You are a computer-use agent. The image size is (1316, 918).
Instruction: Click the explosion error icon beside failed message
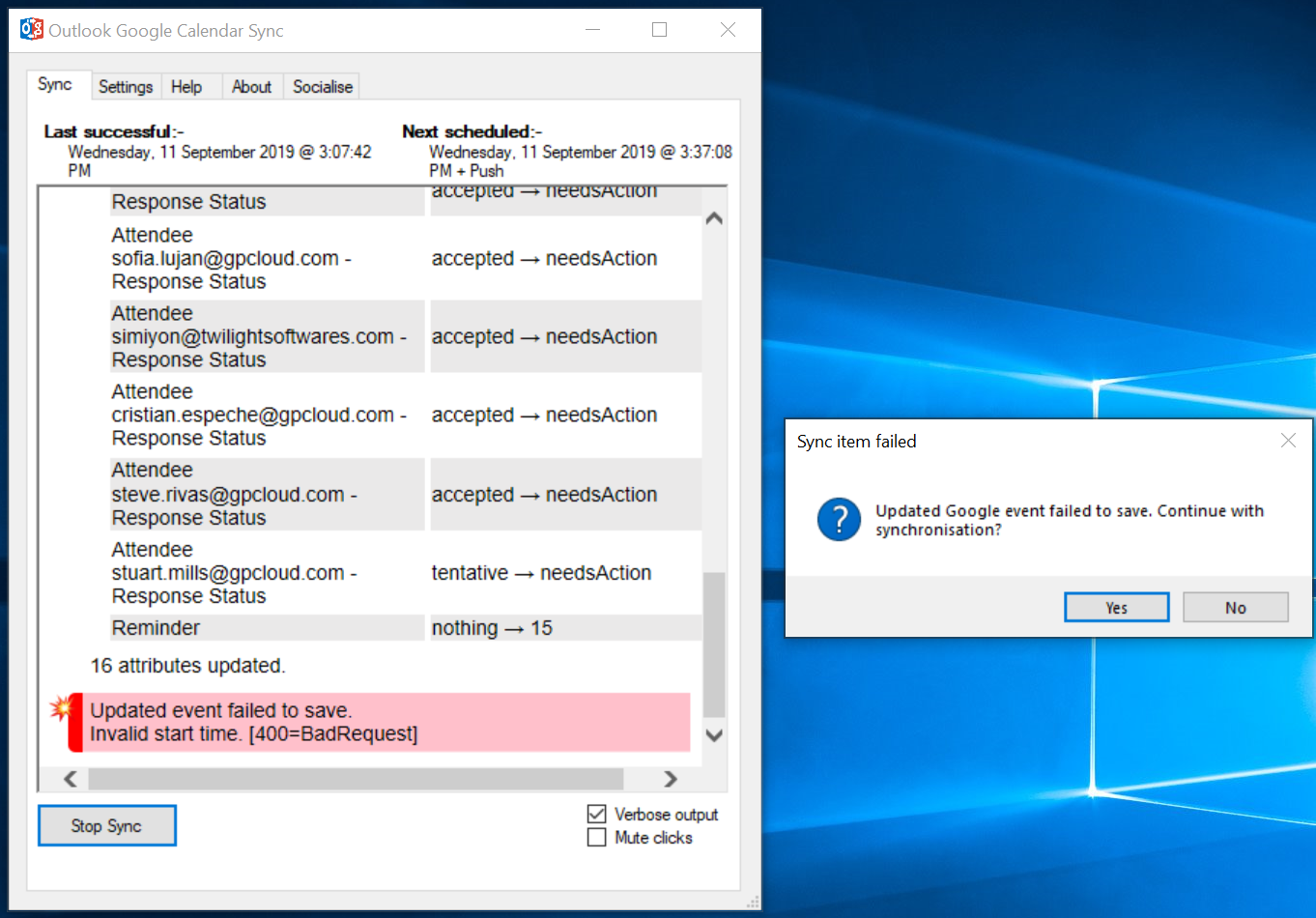(61, 708)
